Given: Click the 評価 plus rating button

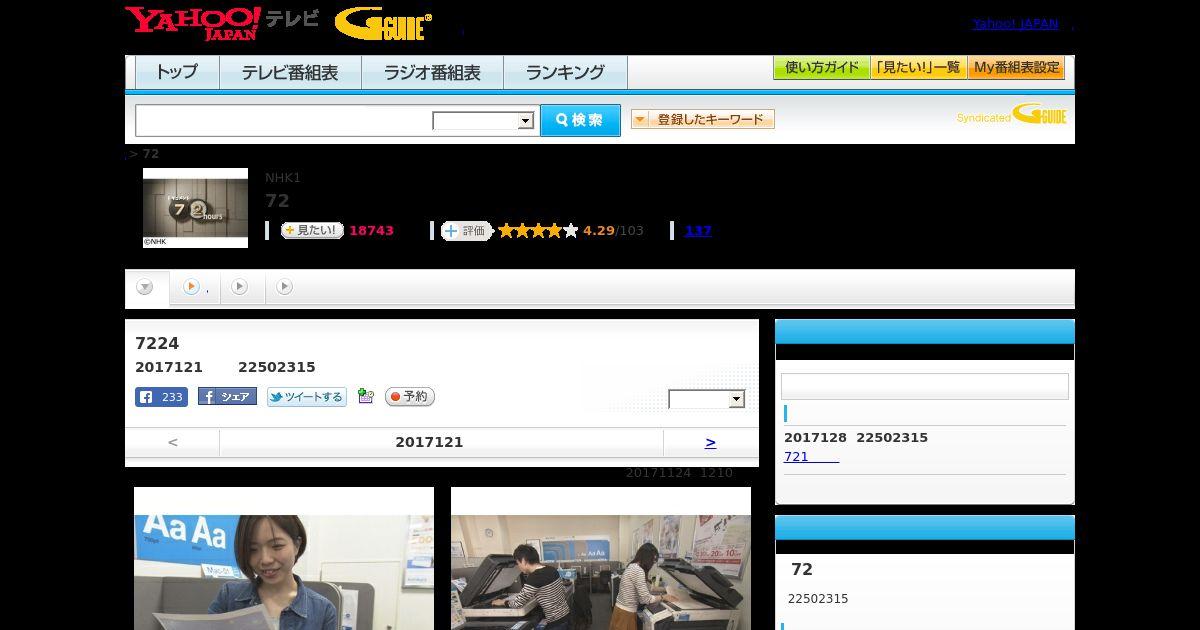Looking at the screenshot, I should click(x=467, y=231).
